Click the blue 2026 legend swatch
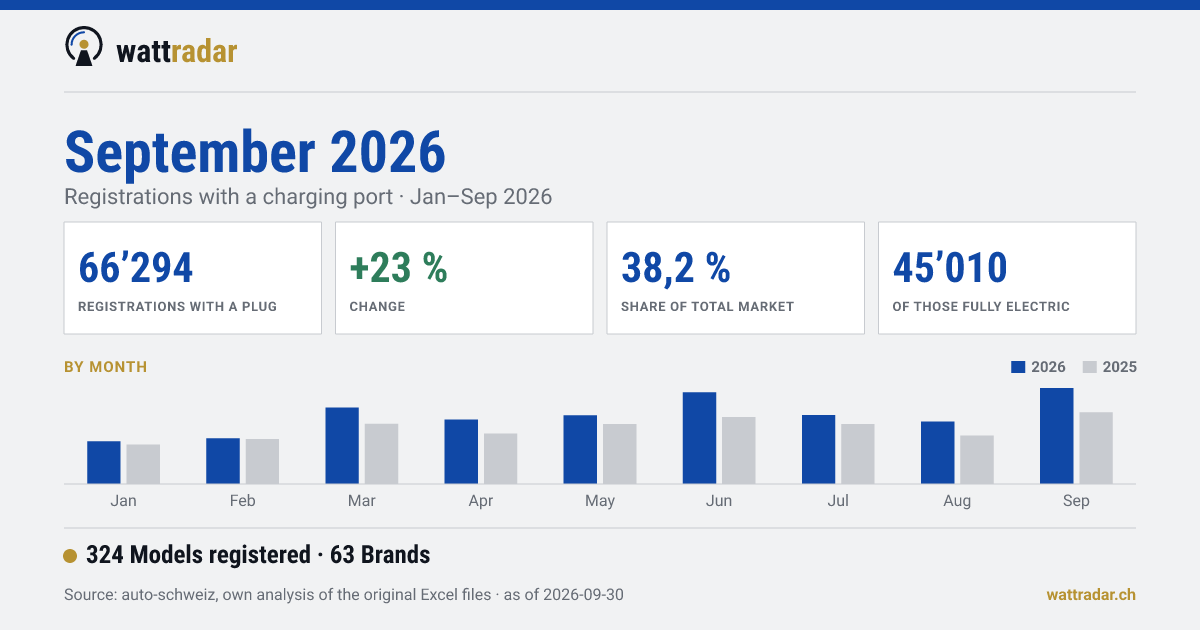The width and height of the screenshot is (1200, 630). pyautogui.click(x=1018, y=367)
